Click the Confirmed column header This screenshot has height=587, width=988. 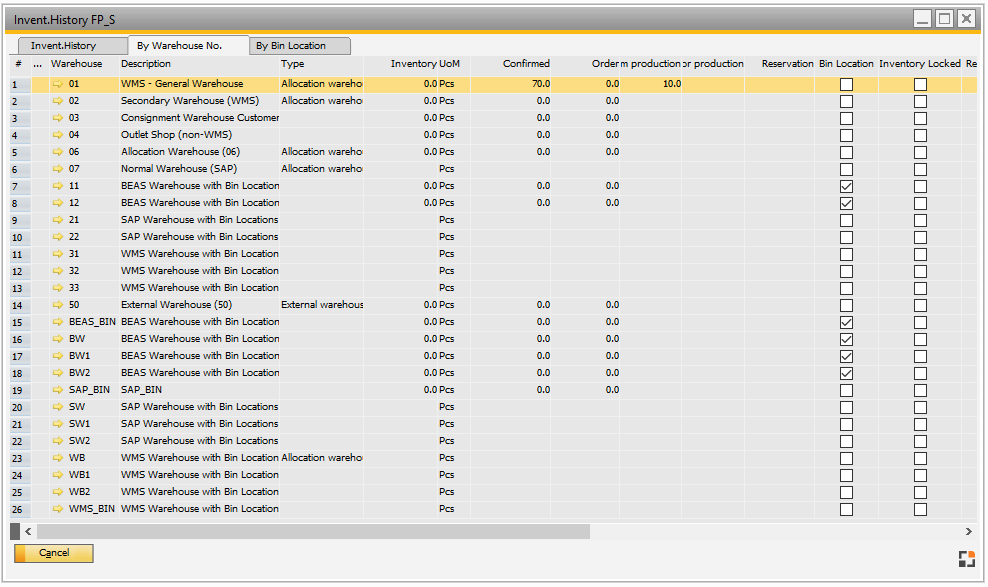(526, 64)
